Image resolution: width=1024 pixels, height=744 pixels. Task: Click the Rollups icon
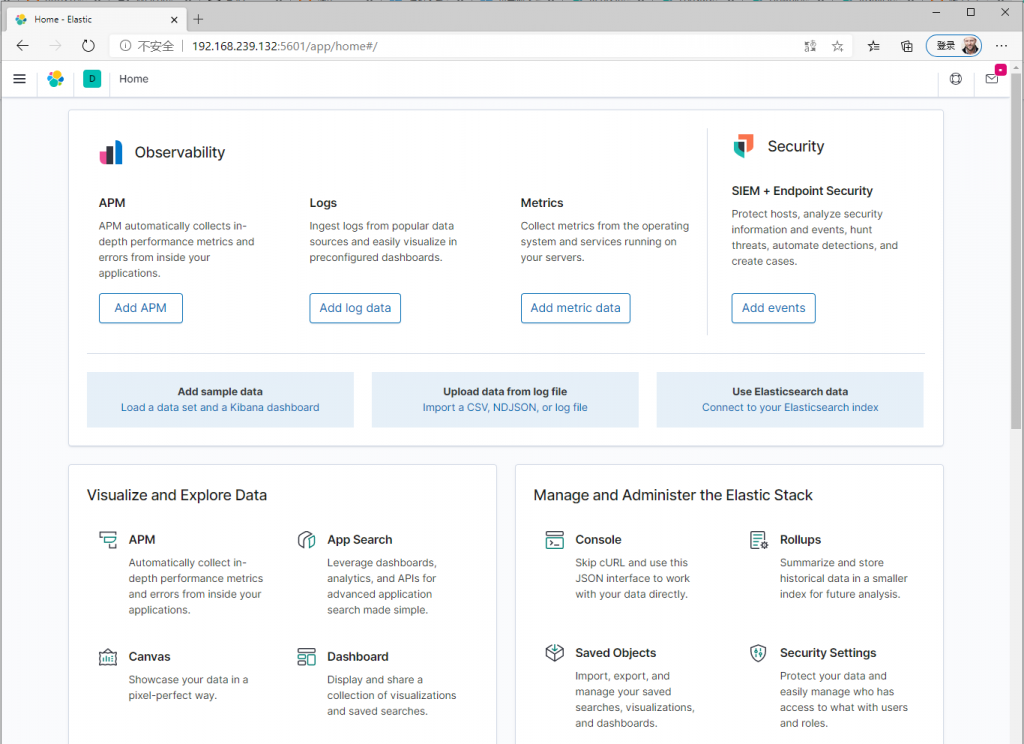point(759,540)
